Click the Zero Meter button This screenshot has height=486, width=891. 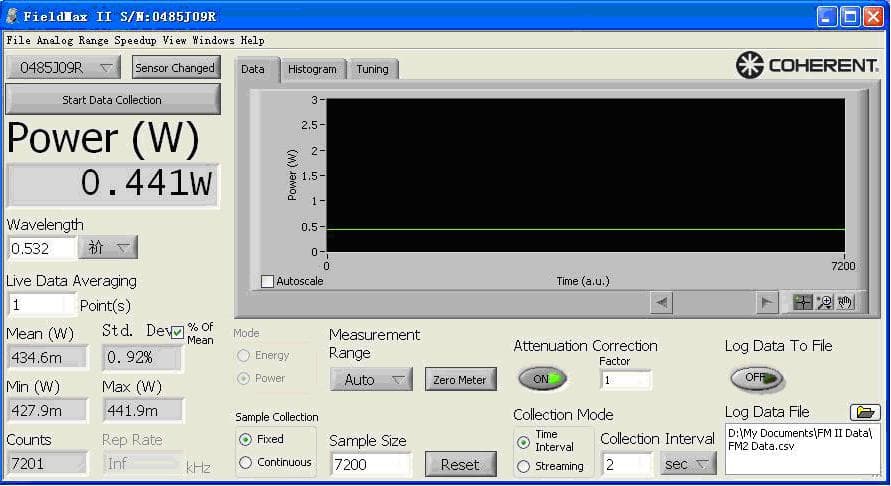click(x=460, y=380)
